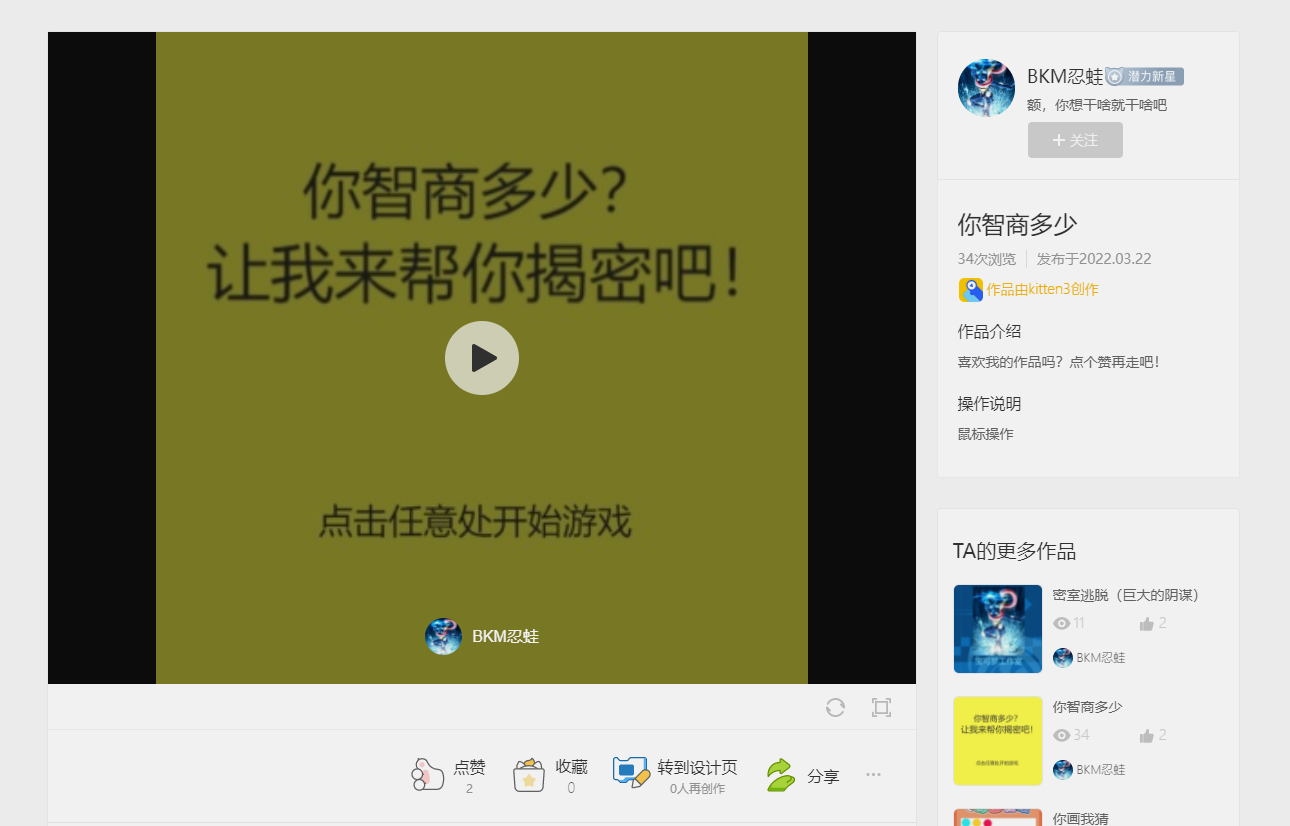Click the 鼠标操作 instruction text
The width and height of the screenshot is (1290, 826).
986,434
